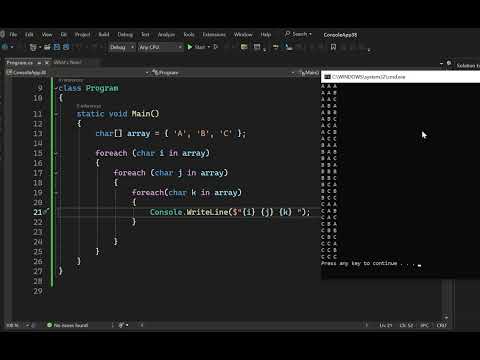Collapse the foreach char i block
Viewport: 480px width, 360px height.
coord(56,153)
